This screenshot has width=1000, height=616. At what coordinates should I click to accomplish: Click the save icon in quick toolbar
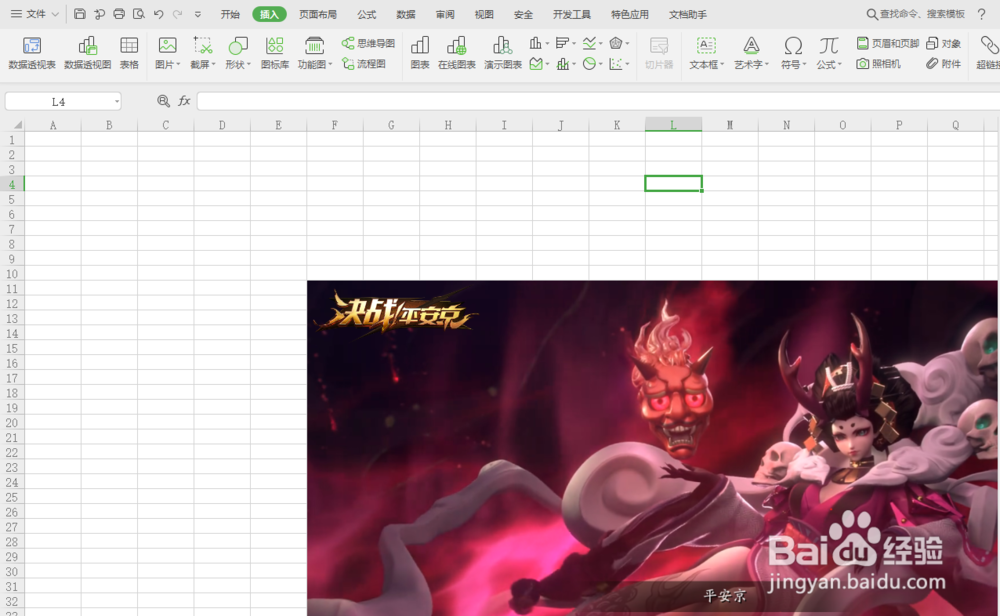80,14
